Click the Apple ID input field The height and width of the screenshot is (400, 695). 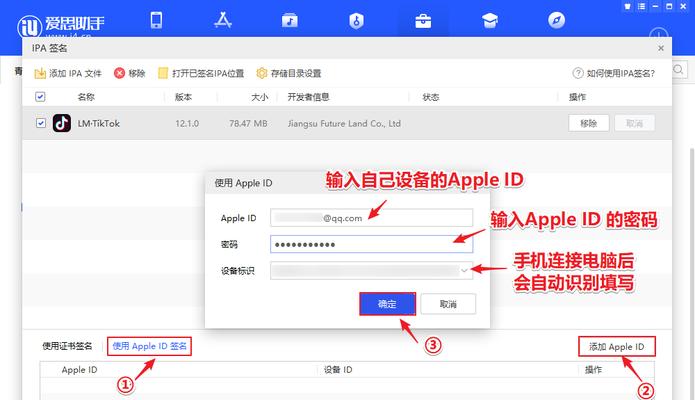point(371,218)
